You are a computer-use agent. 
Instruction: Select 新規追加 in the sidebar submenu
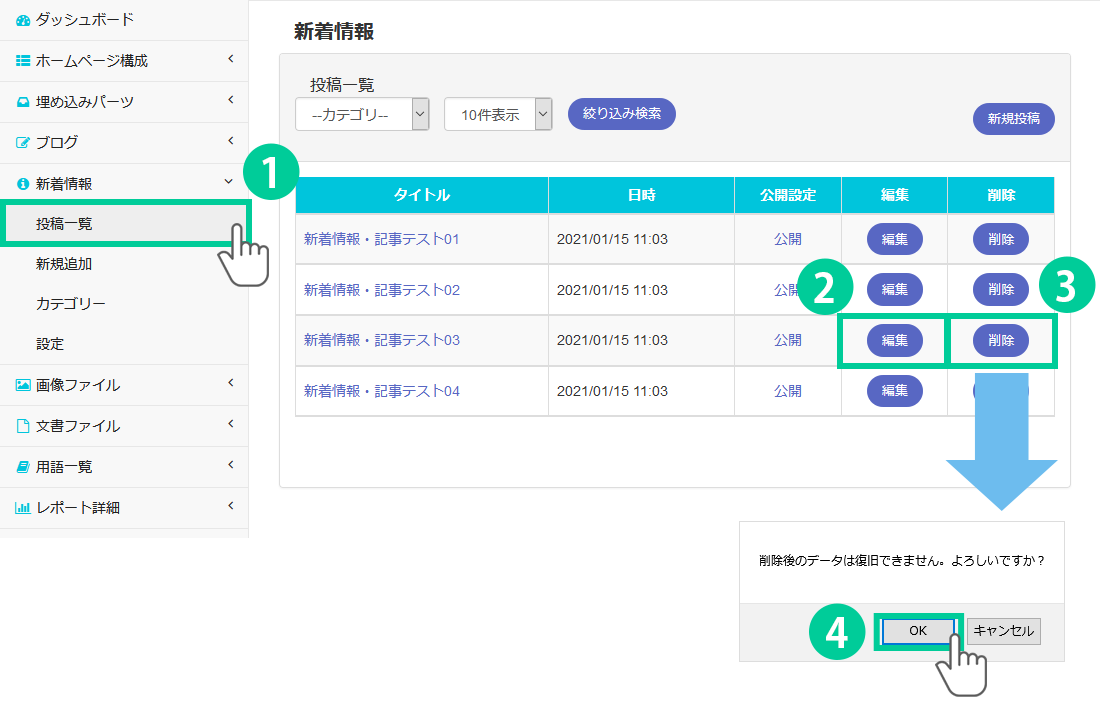[64, 264]
